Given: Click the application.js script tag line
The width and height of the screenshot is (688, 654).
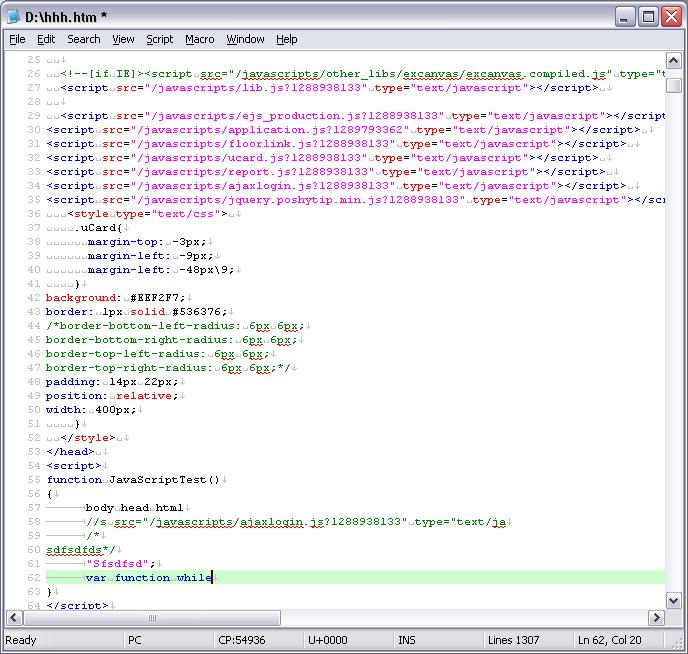Looking at the screenshot, I should coord(344,130).
